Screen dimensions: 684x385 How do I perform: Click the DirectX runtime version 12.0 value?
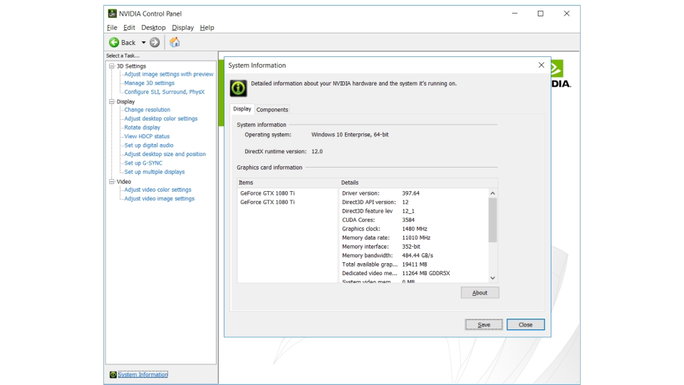pos(317,151)
